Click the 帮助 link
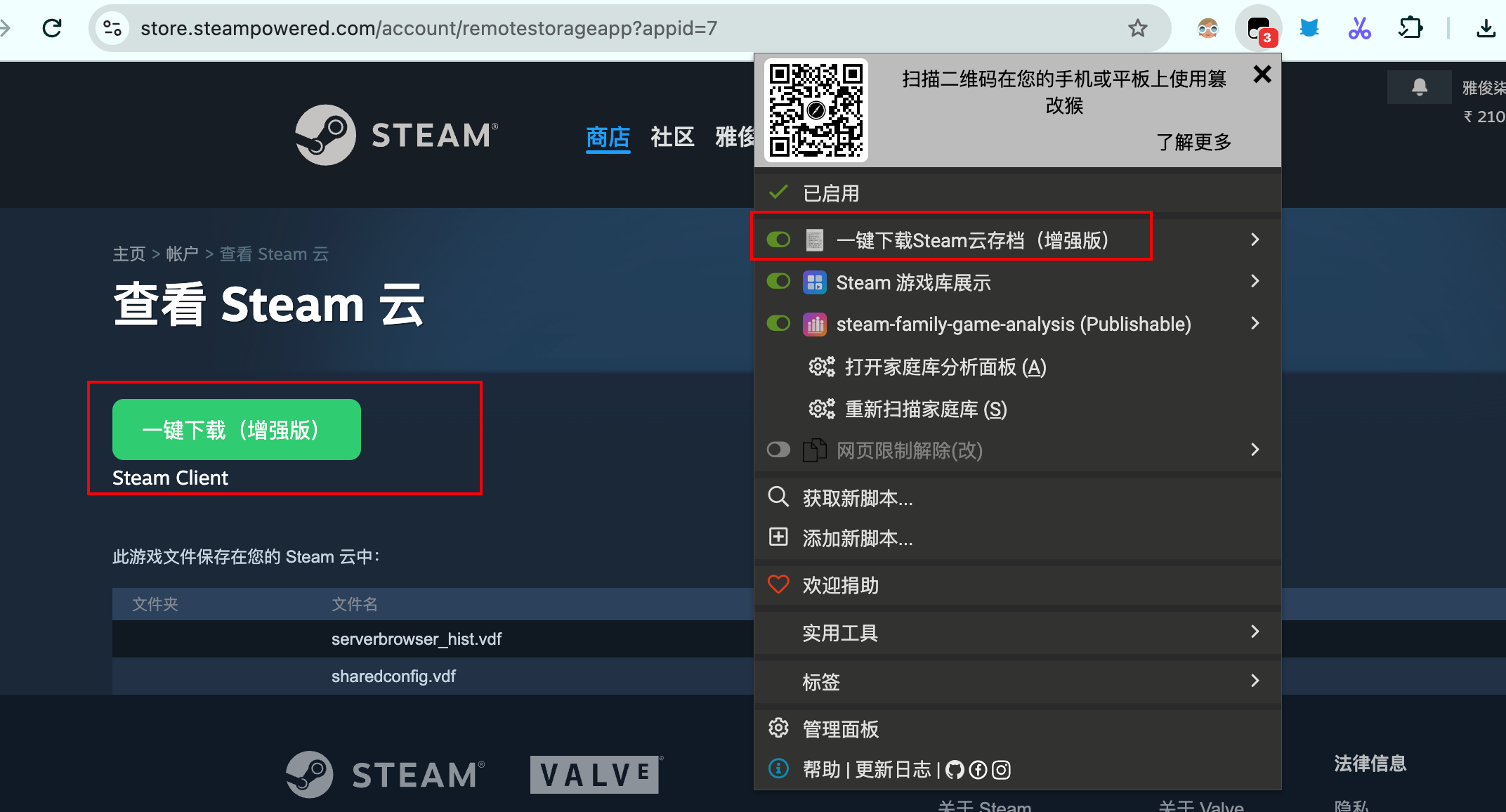Screen dimensions: 1506x812 (822, 770)
